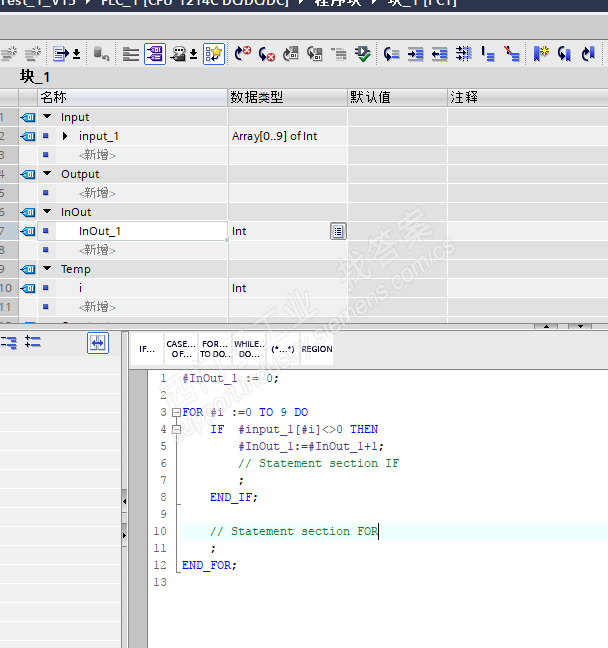
Task: Collapse the IF block code fold
Action: pos(176,430)
